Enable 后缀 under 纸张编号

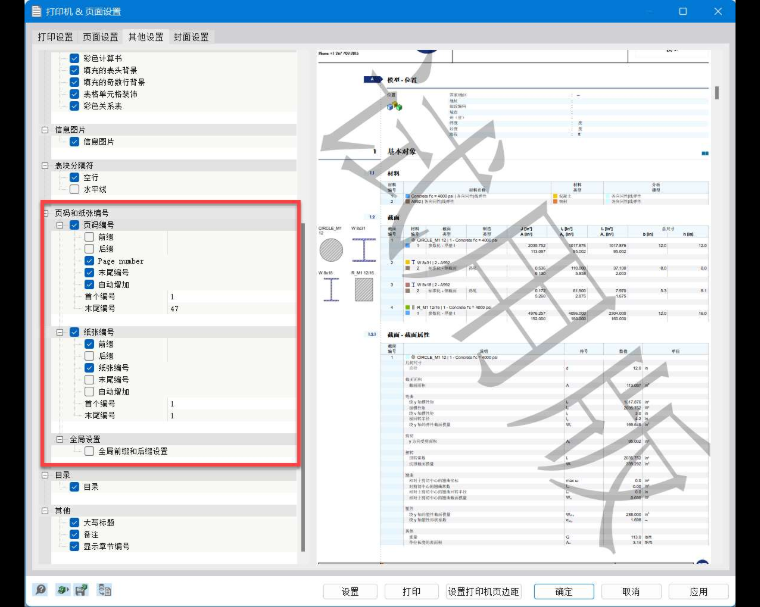[89, 356]
